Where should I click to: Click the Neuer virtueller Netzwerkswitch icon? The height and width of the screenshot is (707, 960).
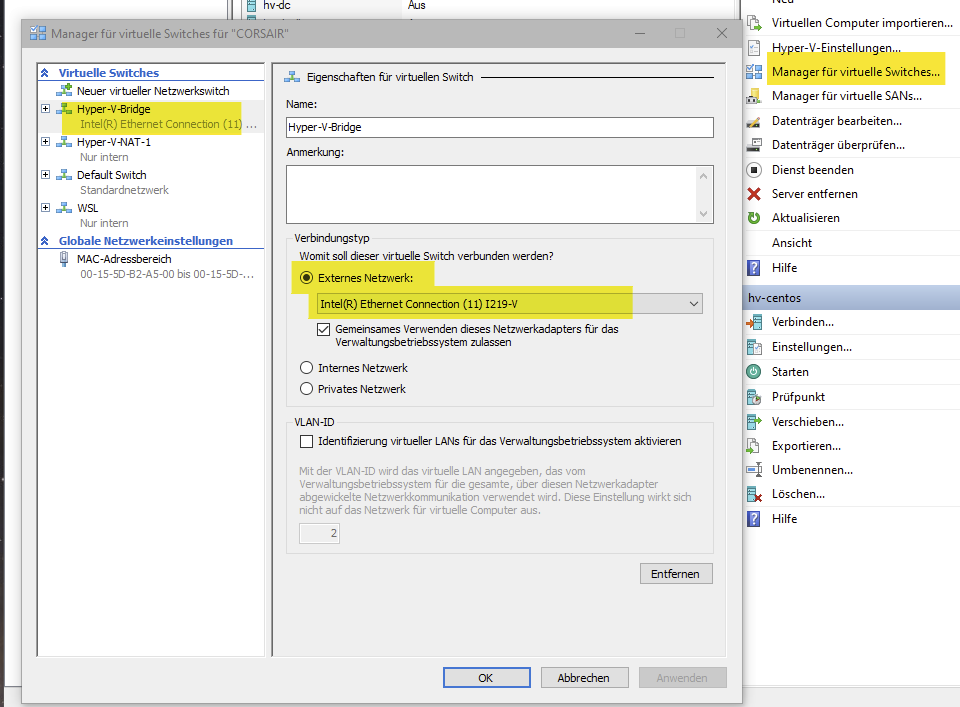(x=64, y=91)
